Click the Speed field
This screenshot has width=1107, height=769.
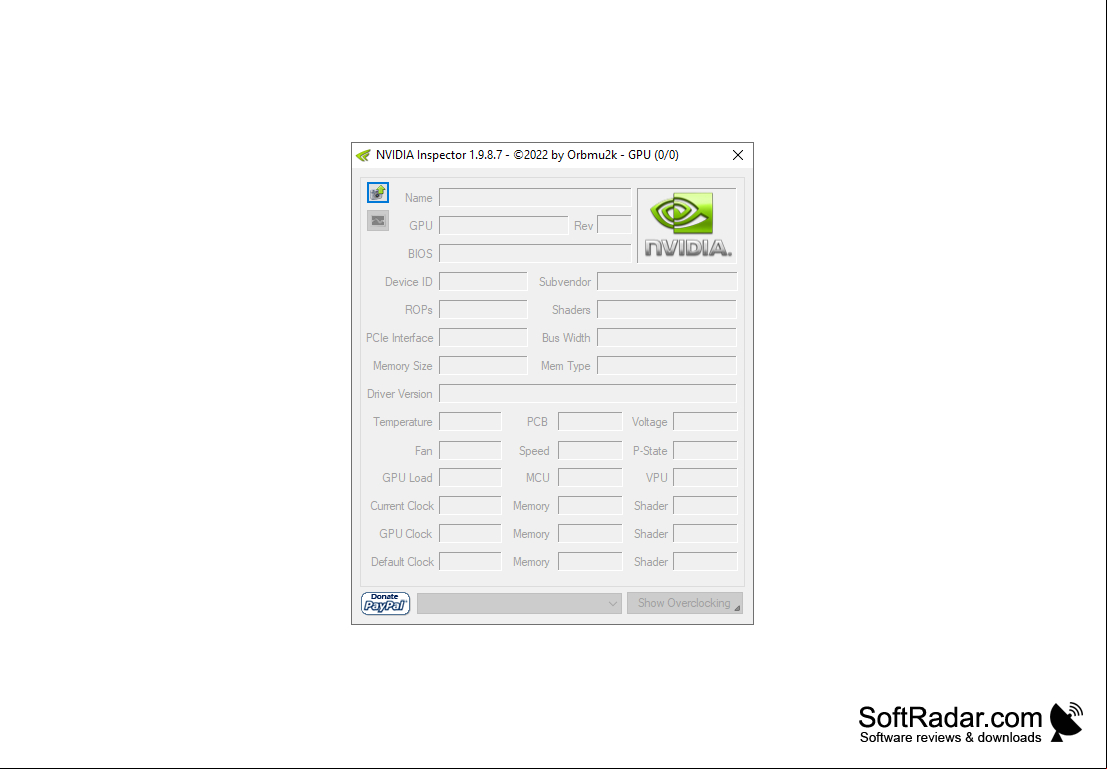(590, 450)
